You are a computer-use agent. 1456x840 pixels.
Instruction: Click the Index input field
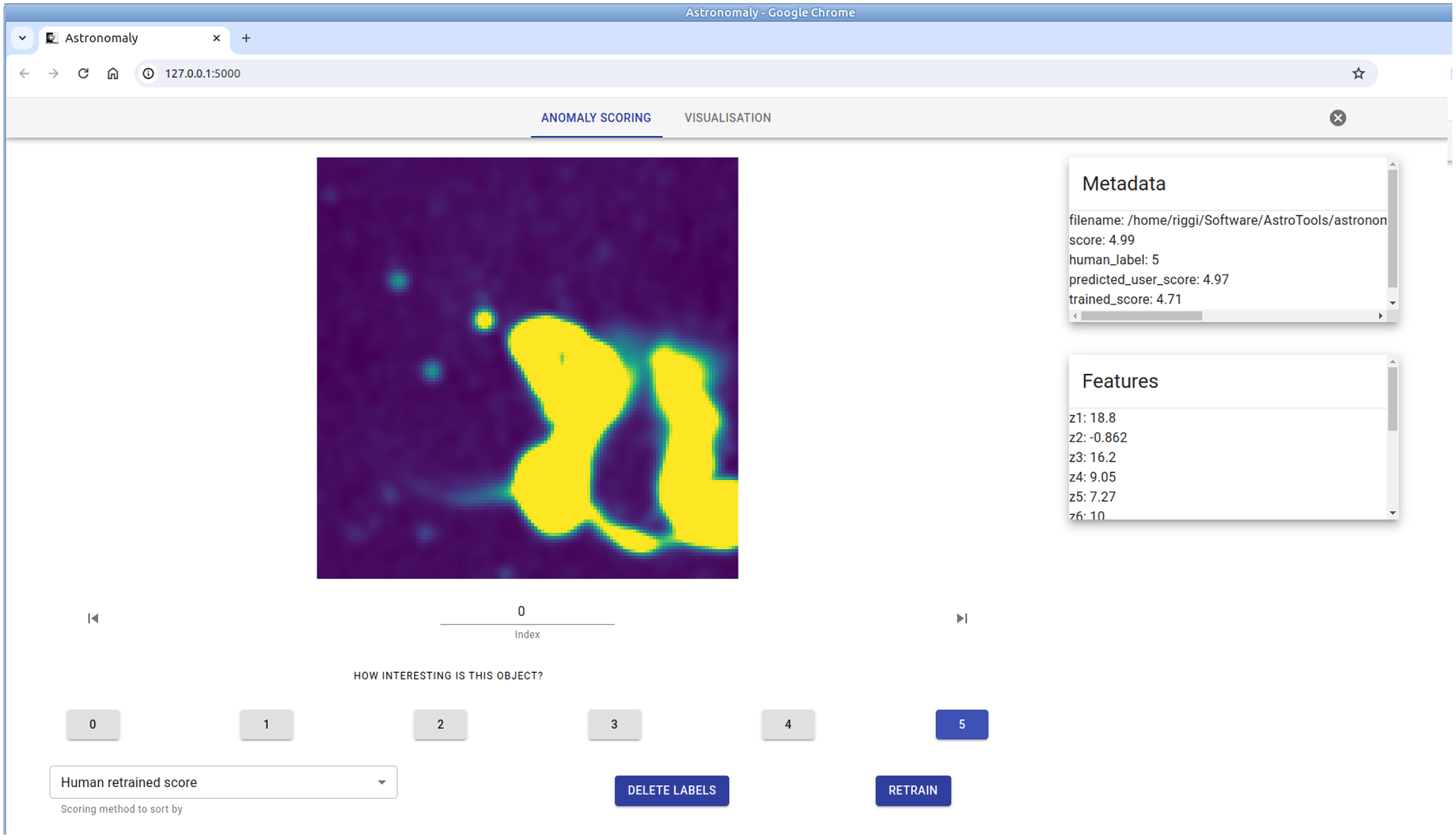(527, 612)
